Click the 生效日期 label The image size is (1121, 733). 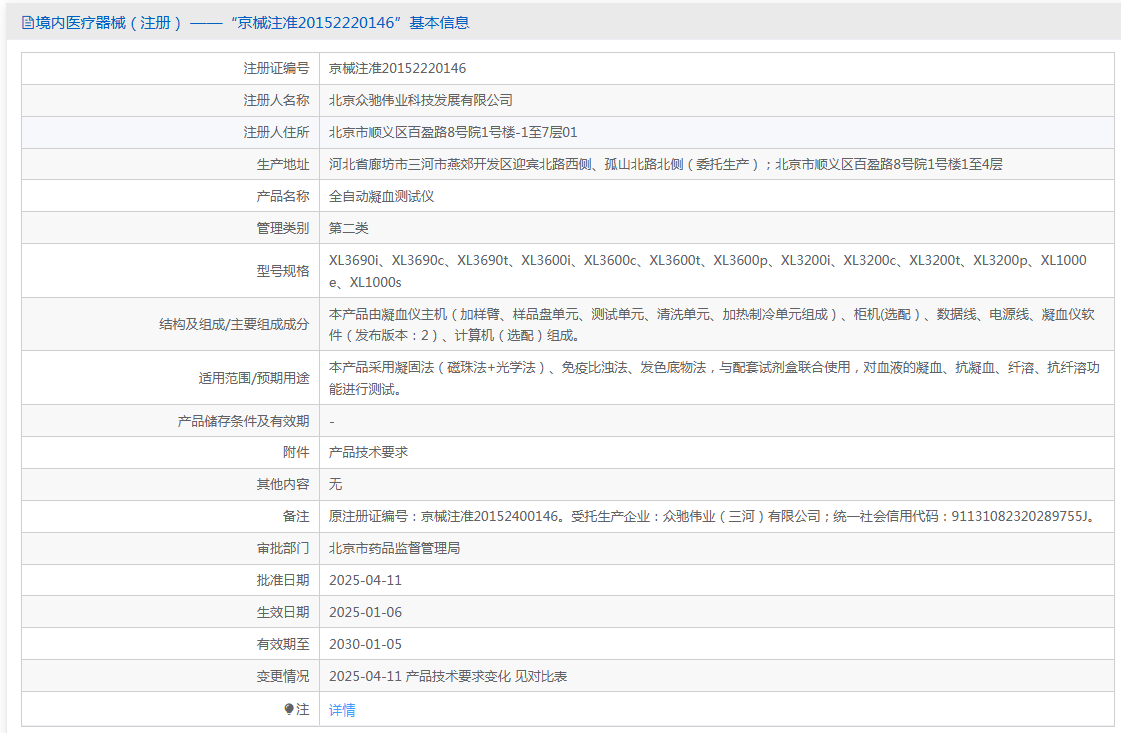(283, 612)
